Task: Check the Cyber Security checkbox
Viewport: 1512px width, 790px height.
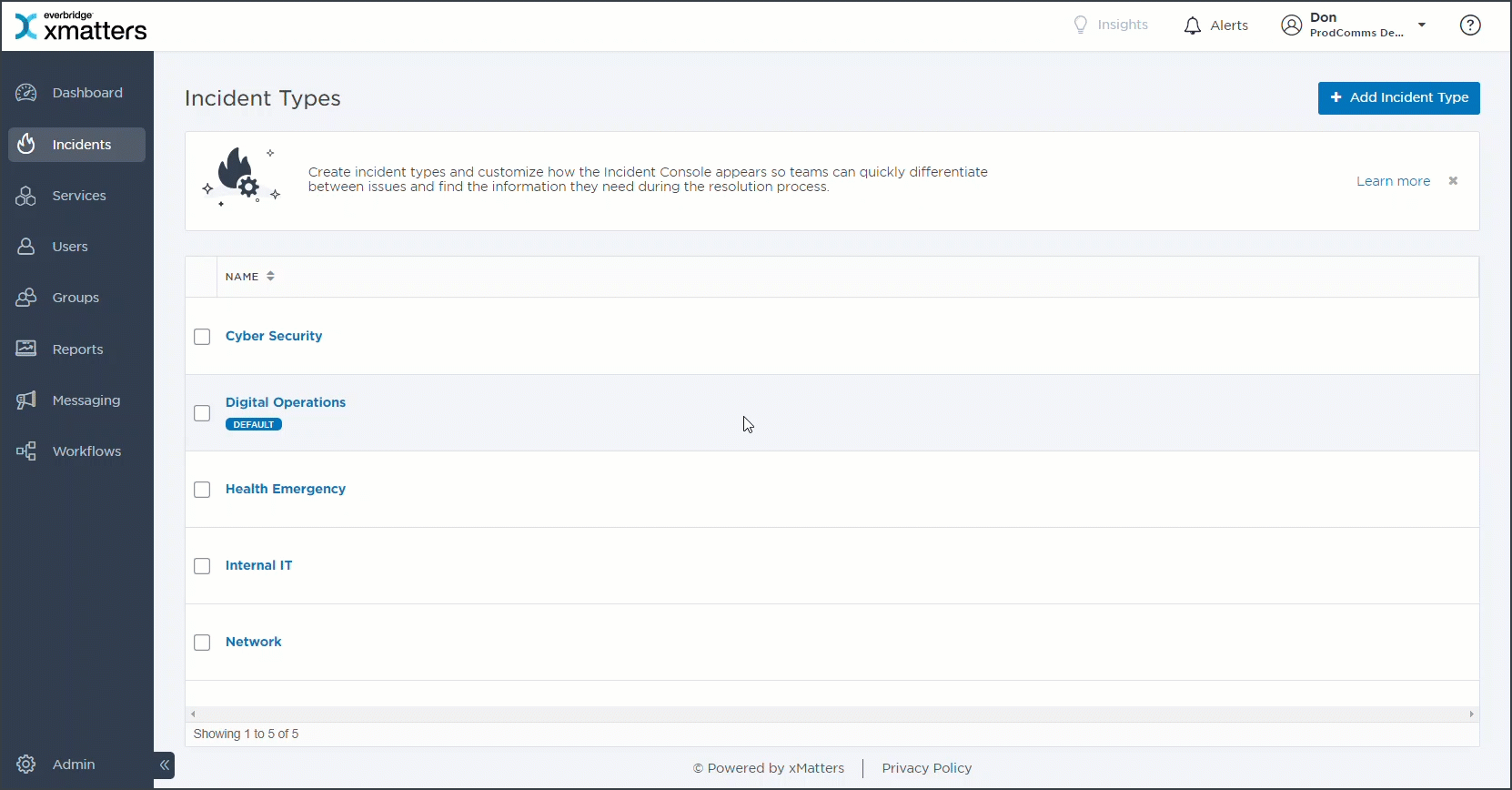Action: [202, 337]
